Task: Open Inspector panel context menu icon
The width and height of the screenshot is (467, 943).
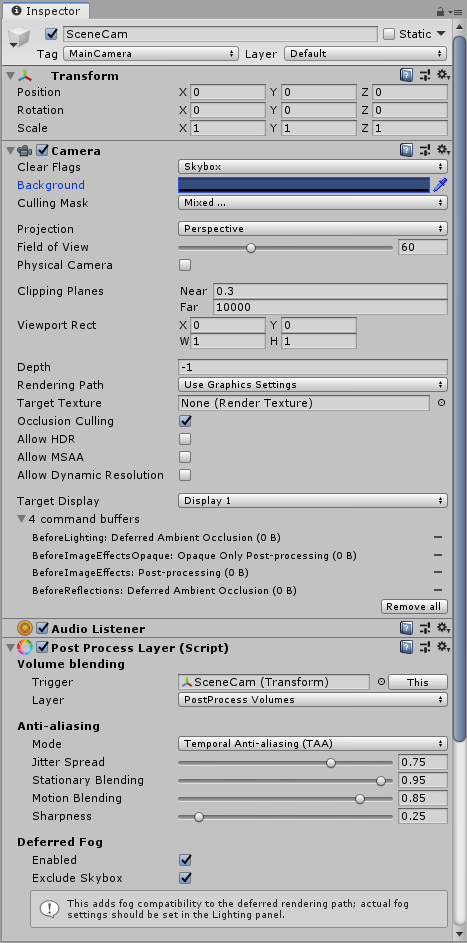Action: coord(455,11)
